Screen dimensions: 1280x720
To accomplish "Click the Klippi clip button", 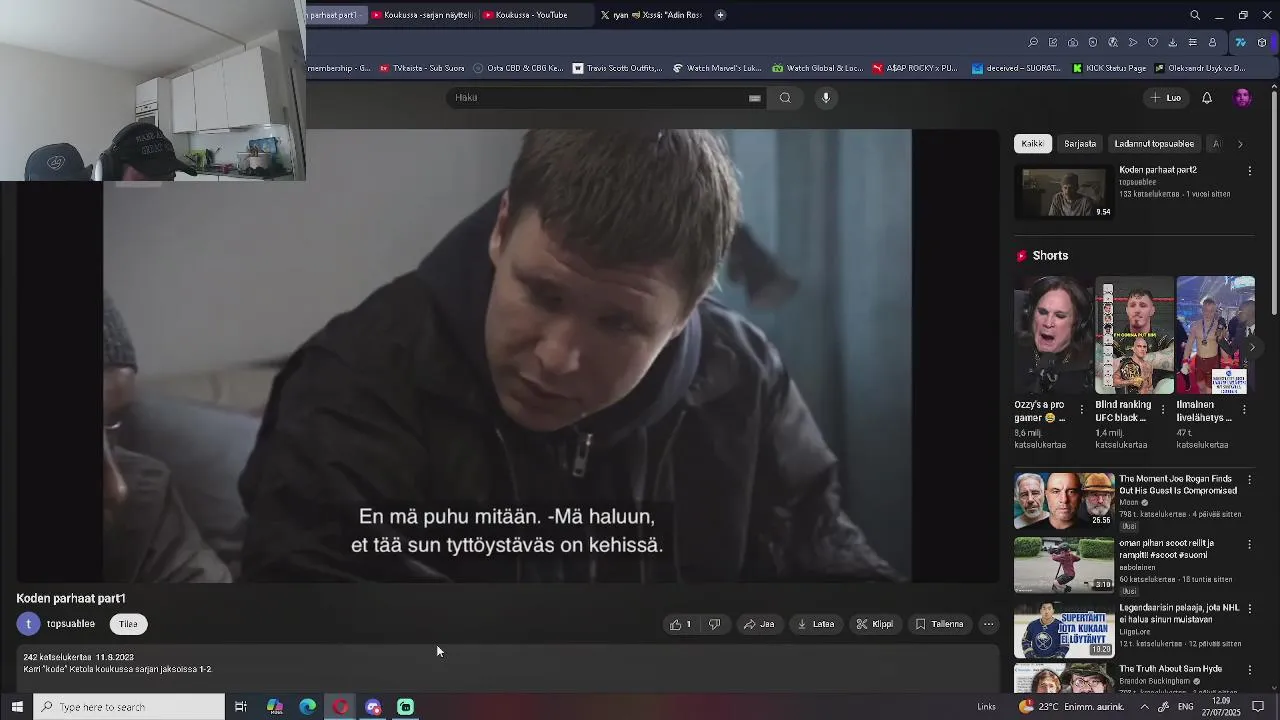I will tap(875, 624).
